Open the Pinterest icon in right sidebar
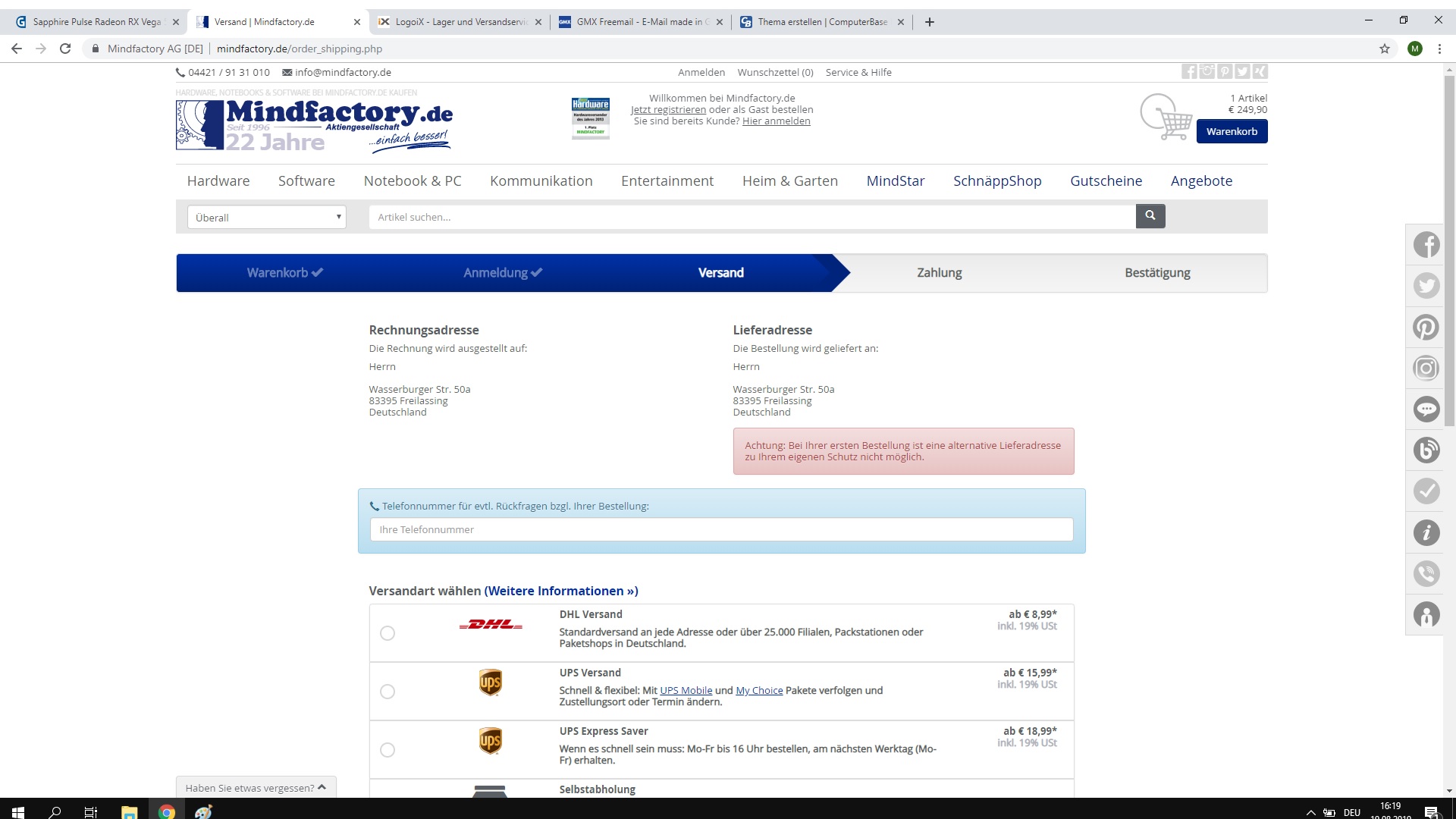 point(1426,327)
